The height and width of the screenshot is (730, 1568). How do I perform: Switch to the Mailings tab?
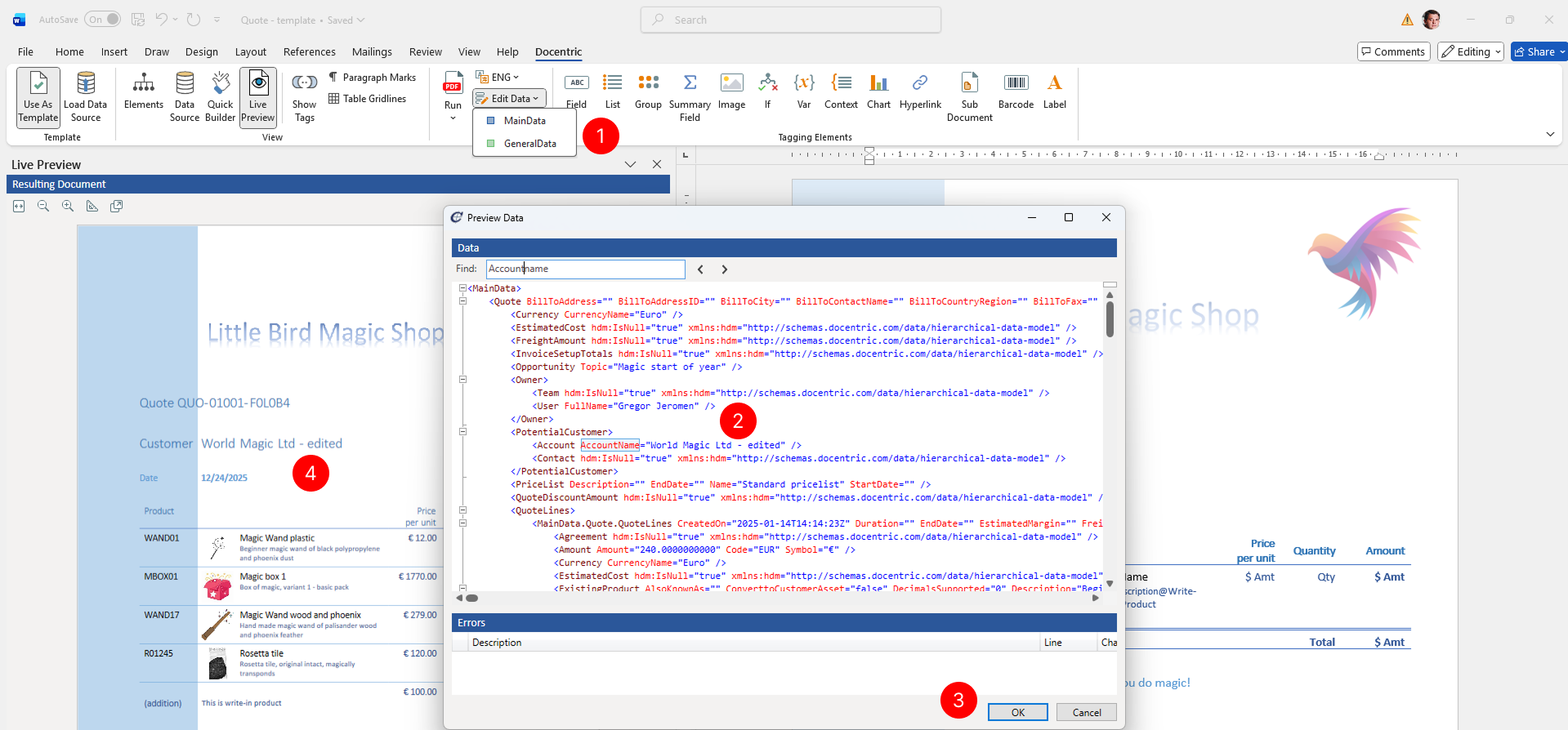372,51
